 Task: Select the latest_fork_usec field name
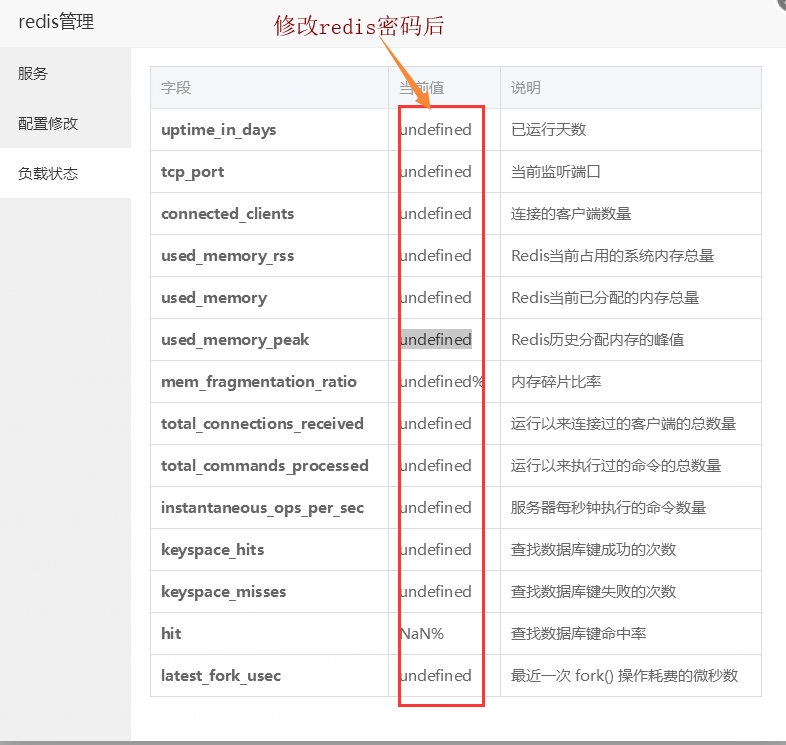click(221, 676)
